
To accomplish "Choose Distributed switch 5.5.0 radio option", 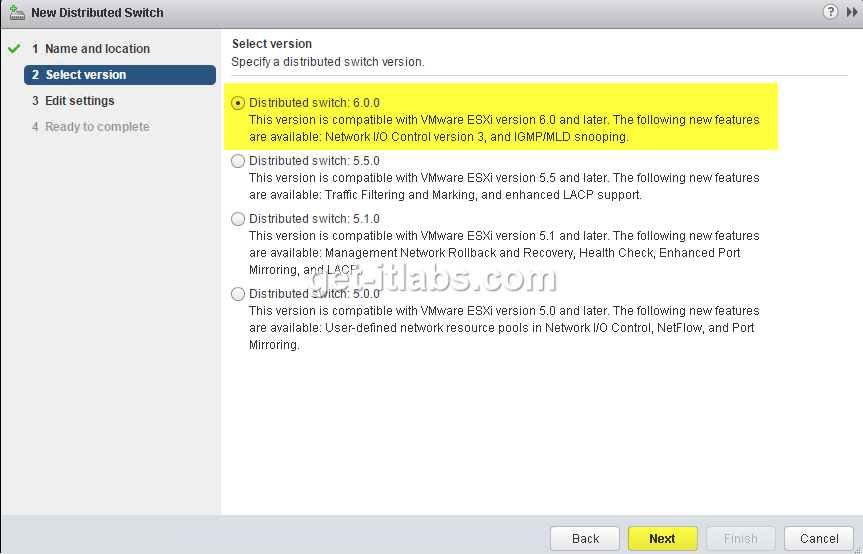I will [x=238, y=161].
